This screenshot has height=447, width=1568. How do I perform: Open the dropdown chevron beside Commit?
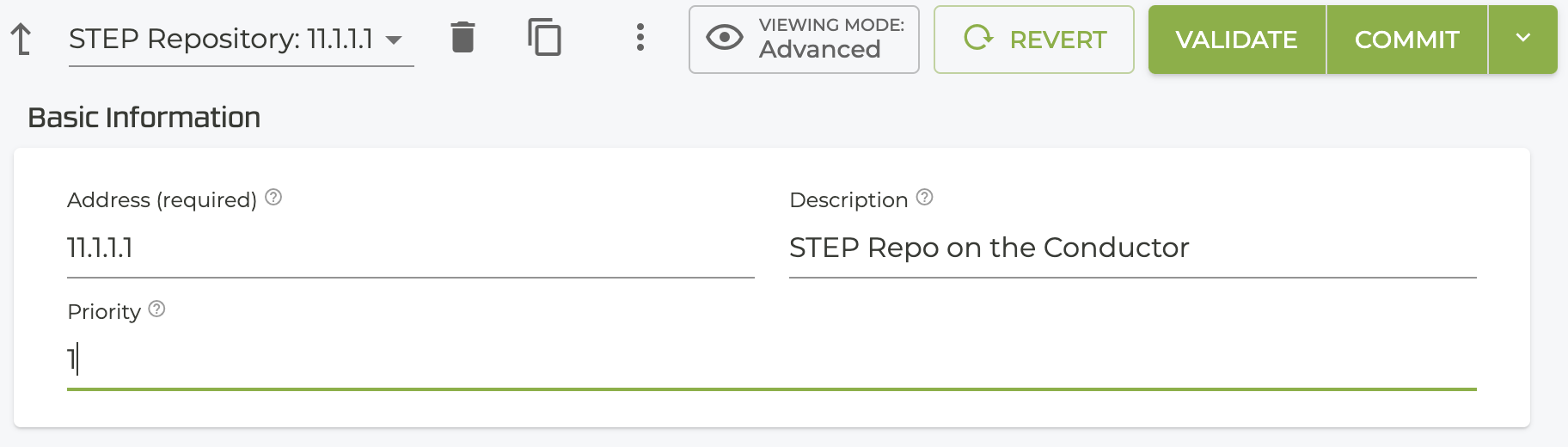(1522, 39)
